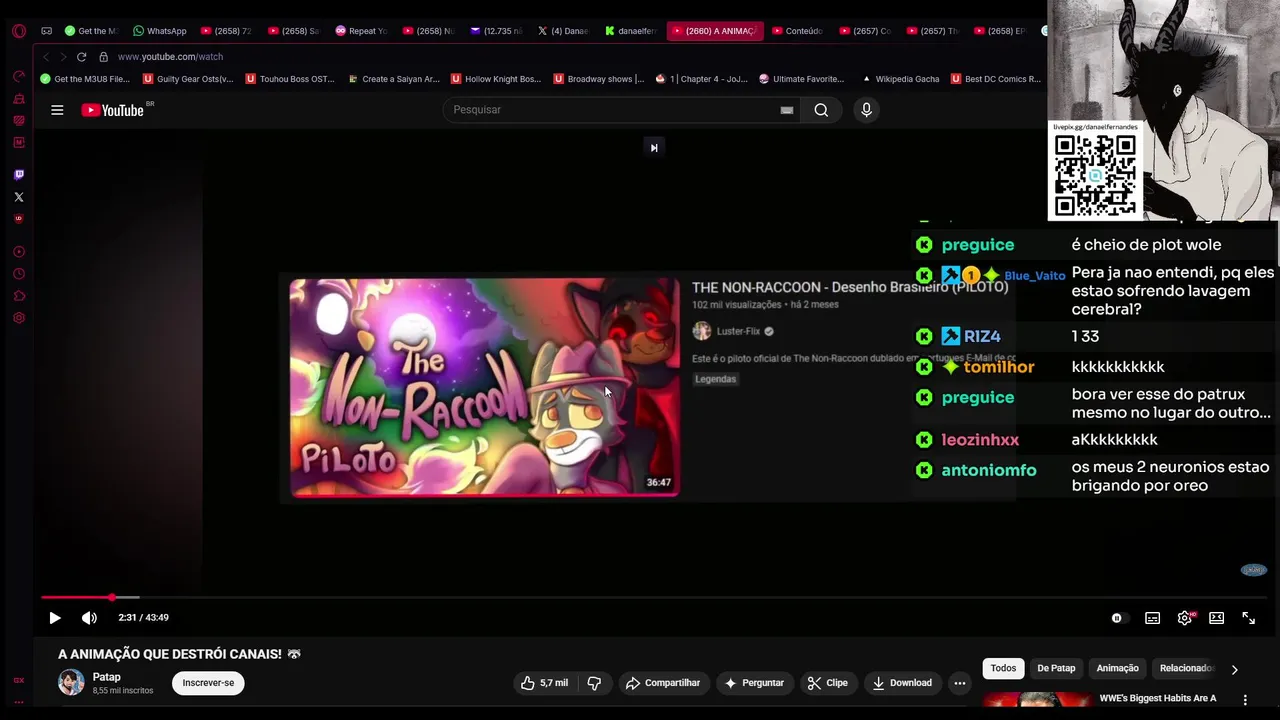Viewport: 1280px width, 720px height.
Task: Switch to Conteúdo browser tab
Action: coord(797,31)
